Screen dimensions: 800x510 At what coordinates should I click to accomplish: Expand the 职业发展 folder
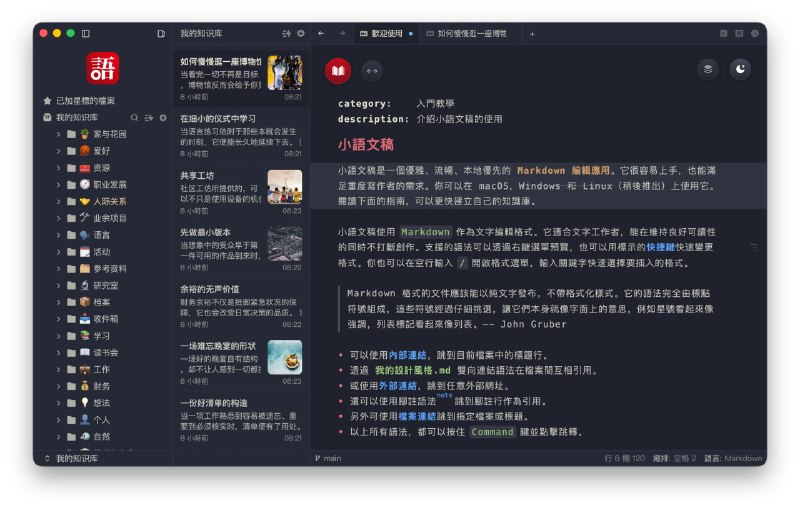point(58,185)
